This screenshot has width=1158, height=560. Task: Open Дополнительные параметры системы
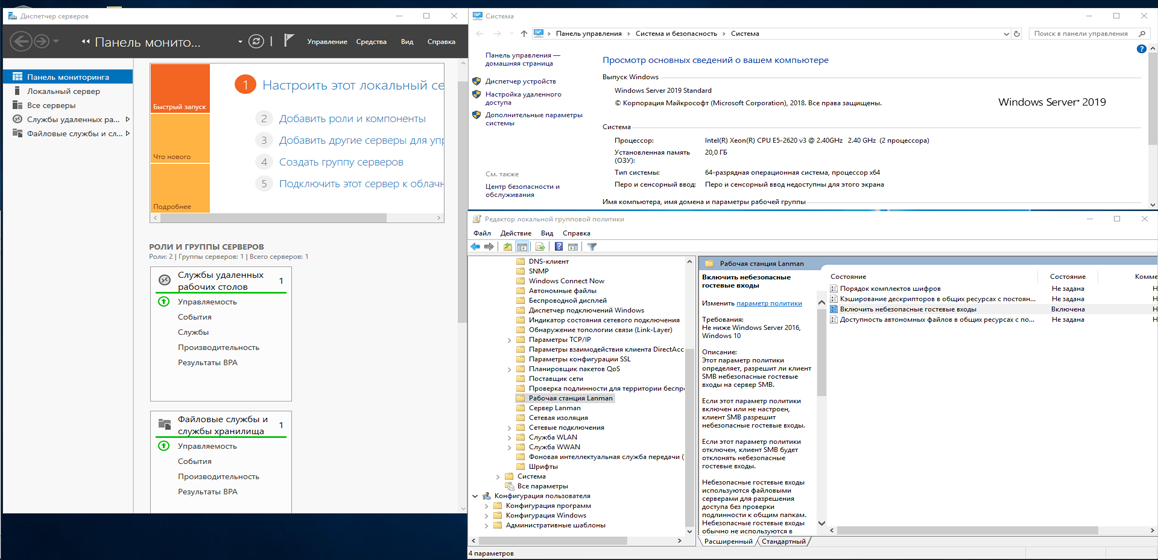coord(533,119)
